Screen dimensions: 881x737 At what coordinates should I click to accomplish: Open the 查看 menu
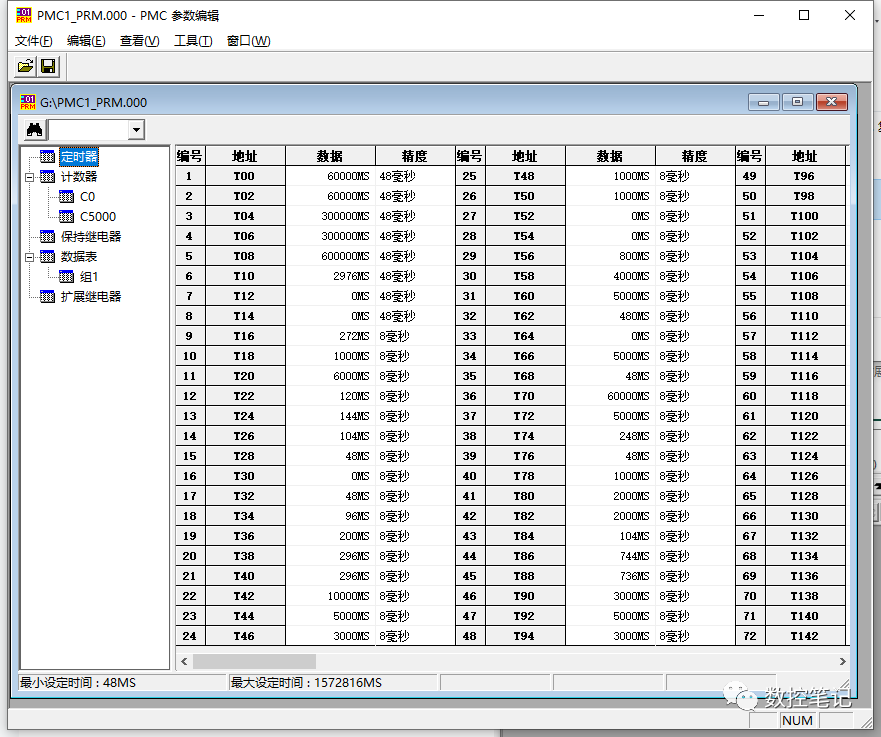139,41
